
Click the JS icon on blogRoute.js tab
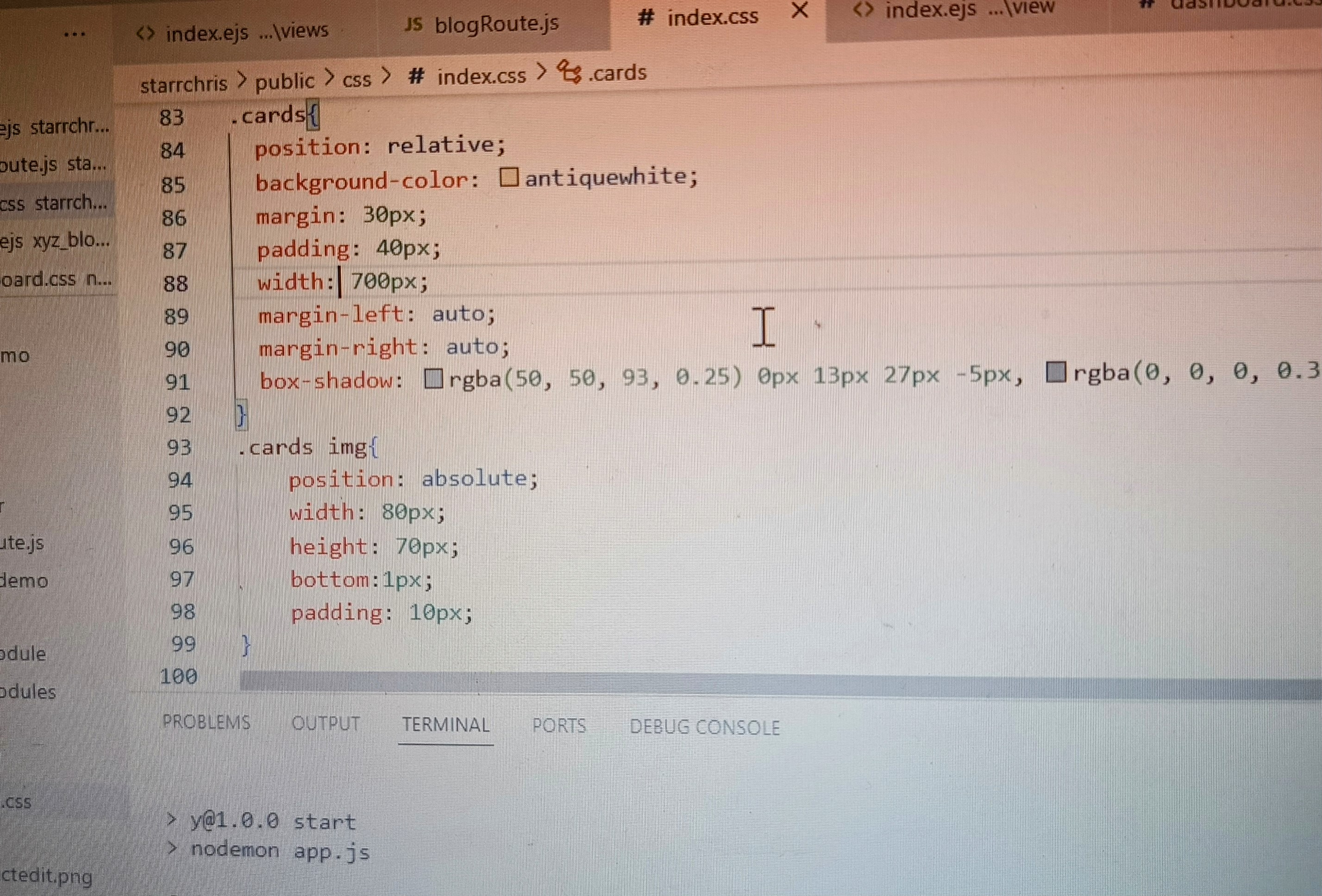pos(414,24)
